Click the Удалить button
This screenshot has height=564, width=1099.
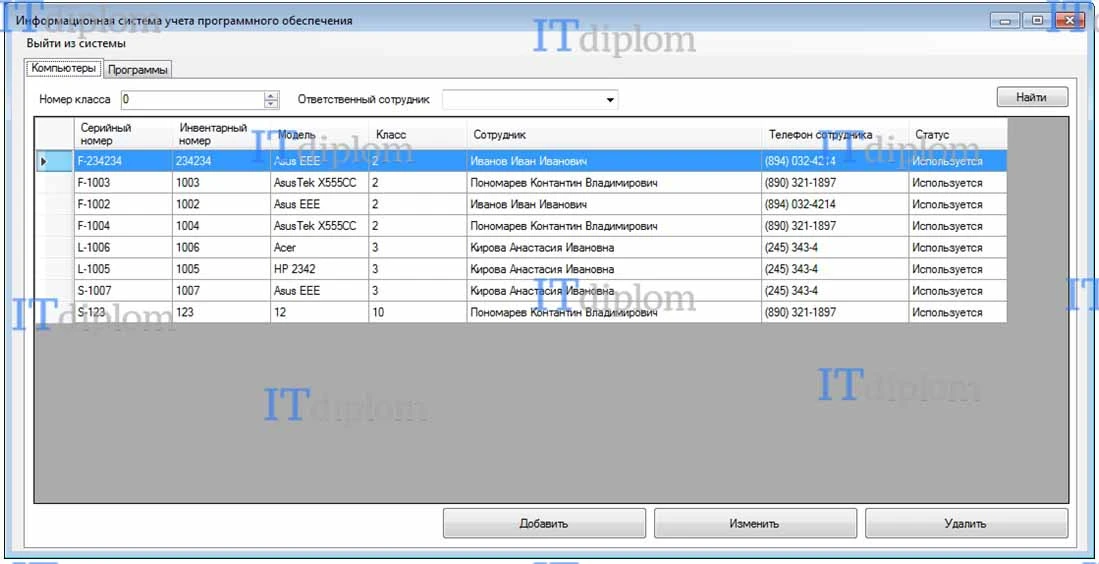tap(967, 523)
